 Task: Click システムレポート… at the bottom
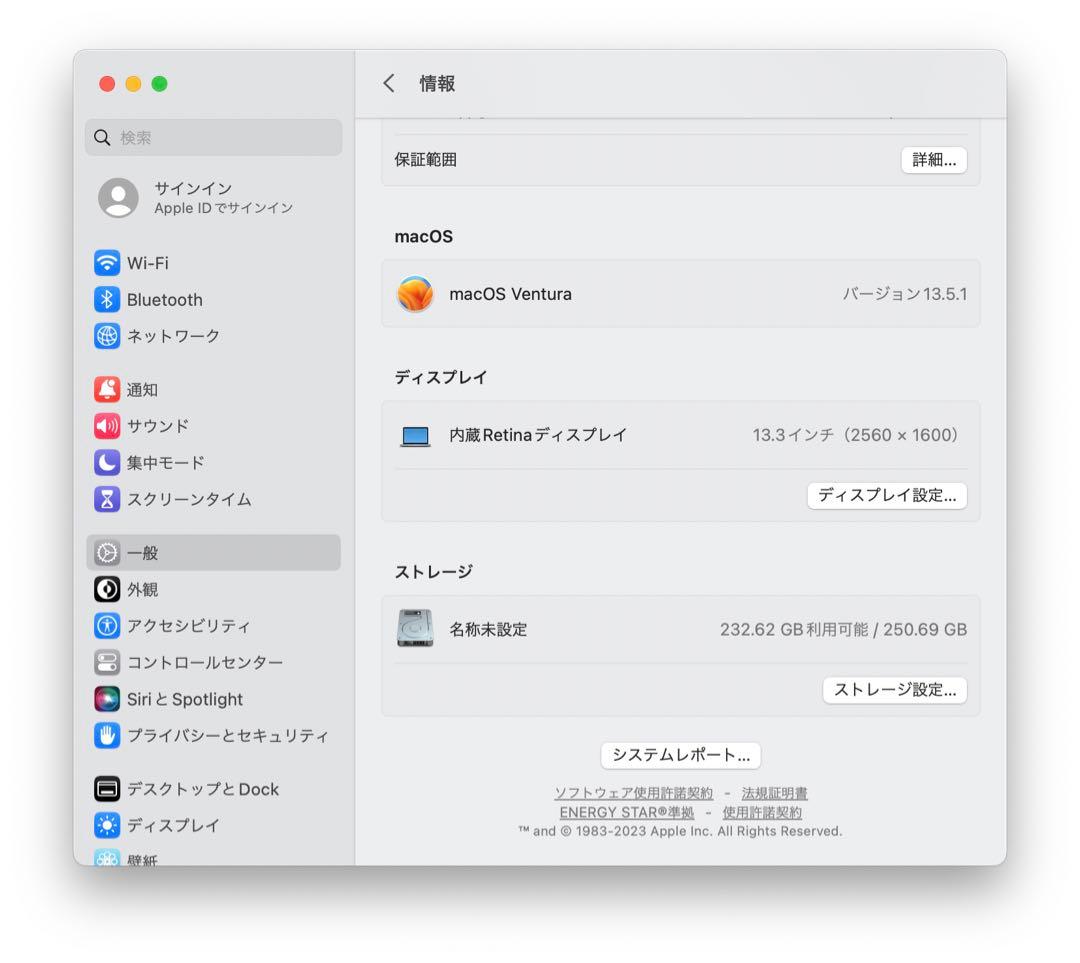(679, 755)
